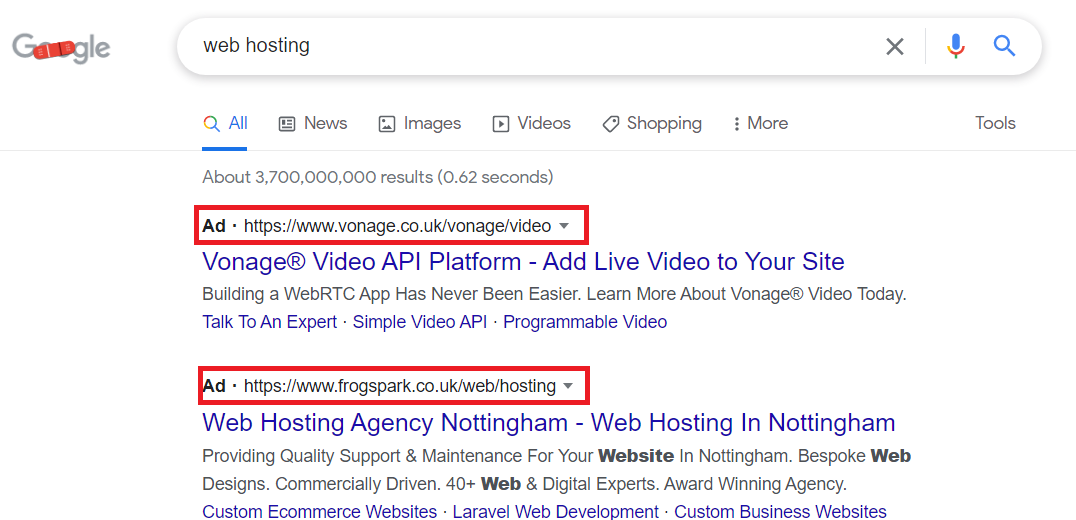1076x520 pixels.
Task: Clear the search box with X icon
Action: (894, 46)
